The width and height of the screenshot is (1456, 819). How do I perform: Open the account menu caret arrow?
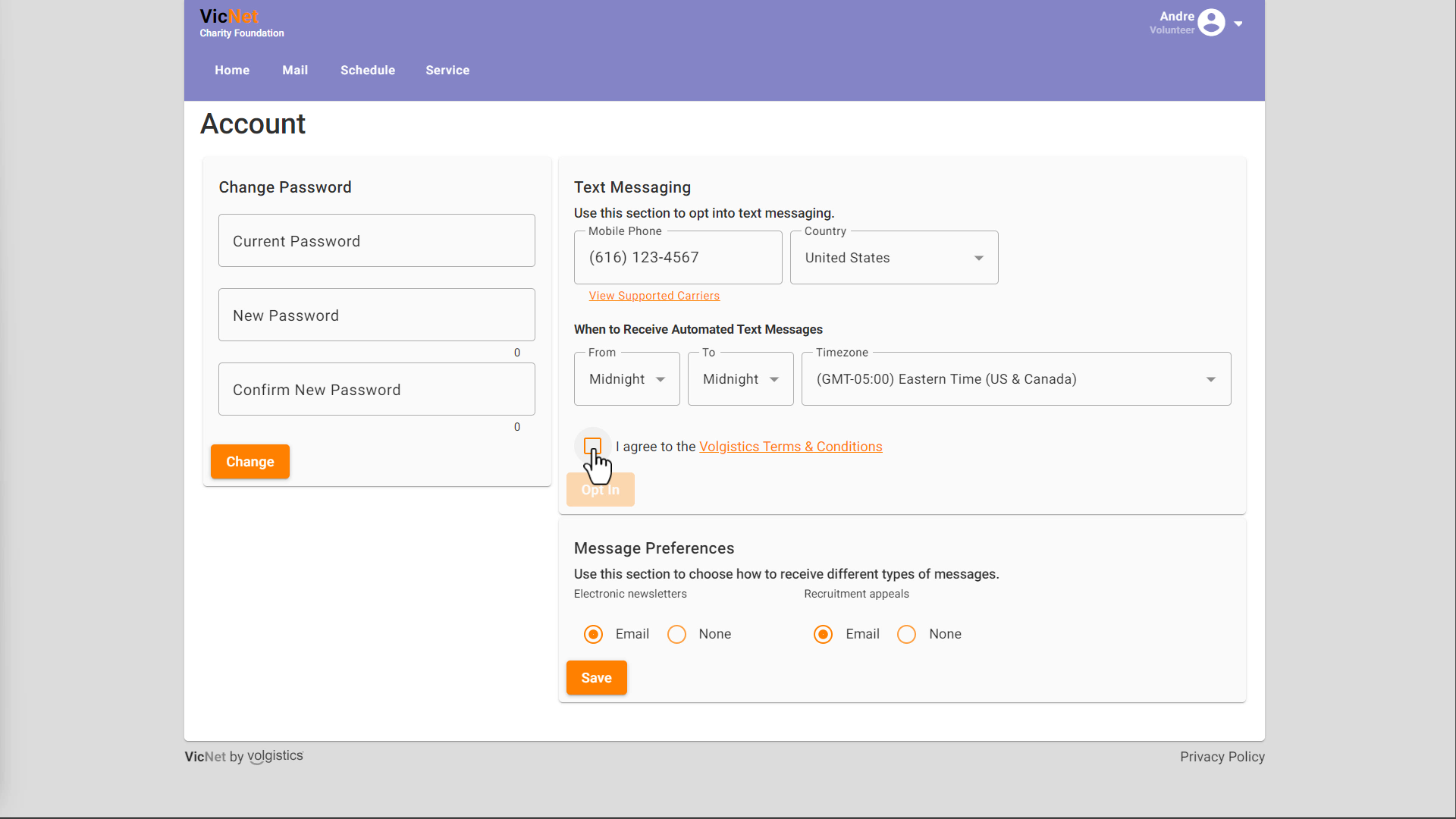[x=1238, y=24]
